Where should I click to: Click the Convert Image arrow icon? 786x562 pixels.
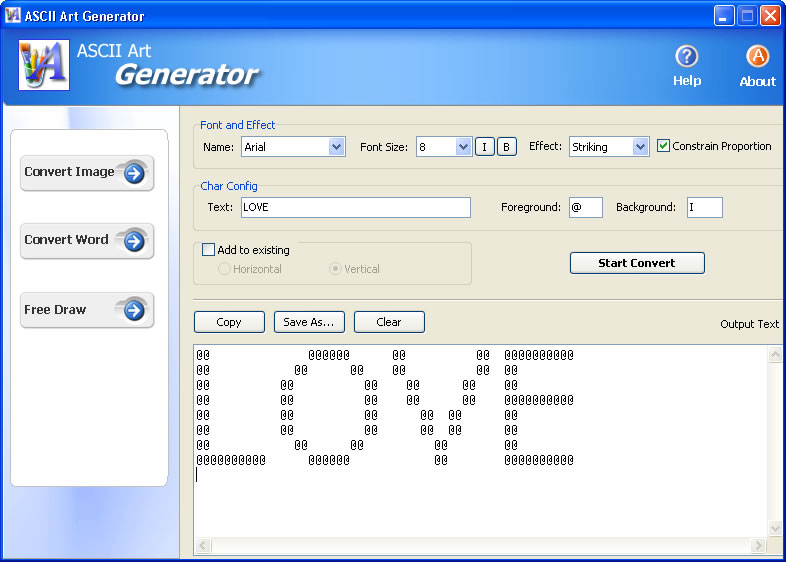pos(134,173)
